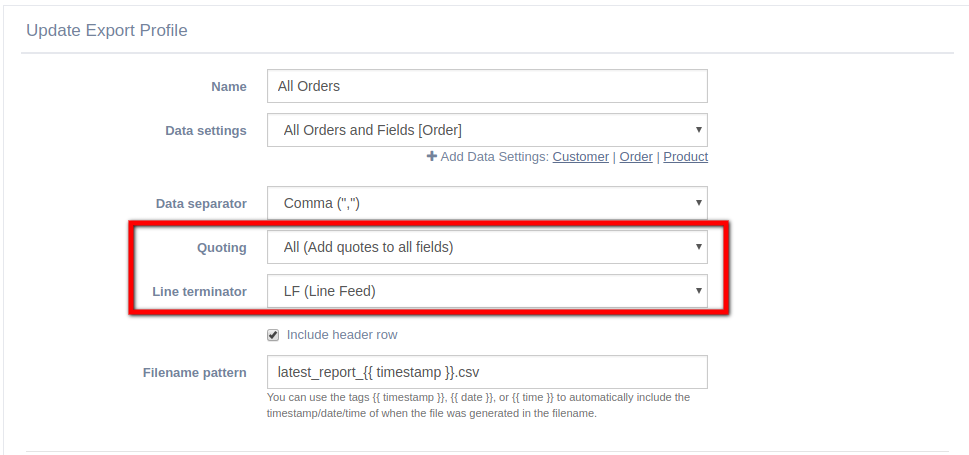Viewport: 969px width, 455px height.
Task: Click the 'Data settings' field label
Action: (206, 131)
